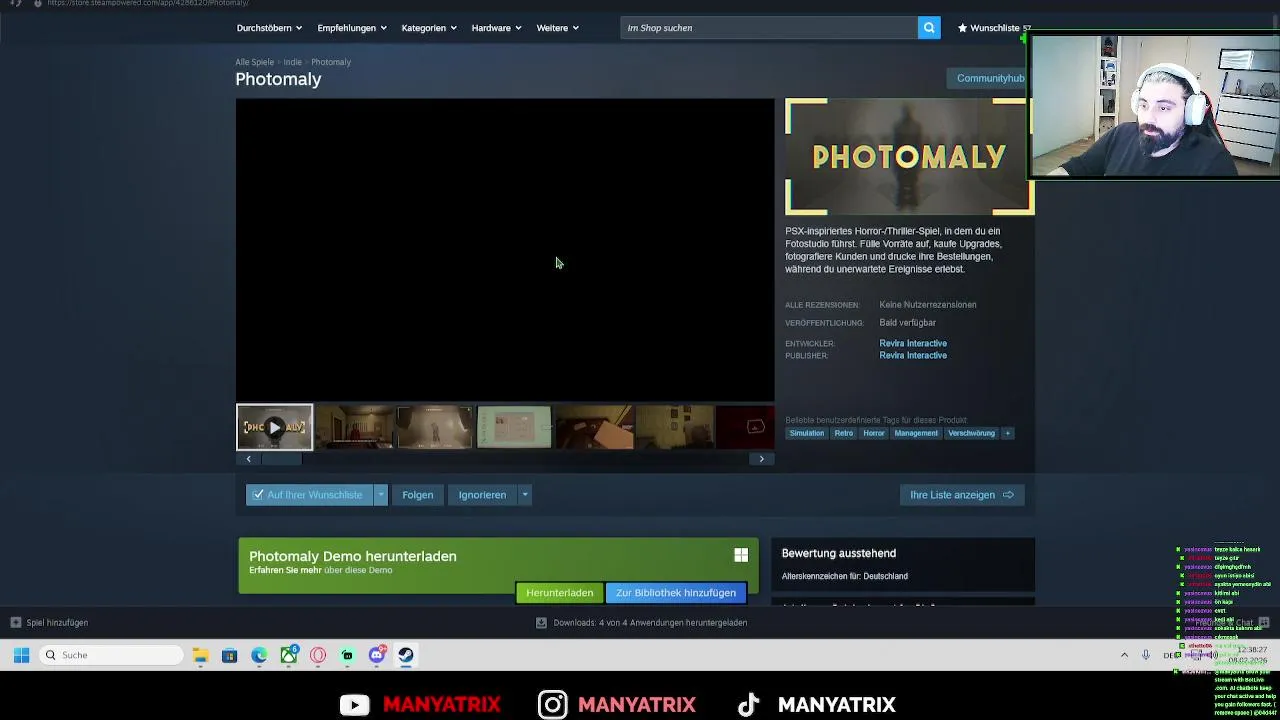This screenshot has height=720, width=1280.
Task: Click the microphone icon in system tray
Action: [x=1146, y=655]
